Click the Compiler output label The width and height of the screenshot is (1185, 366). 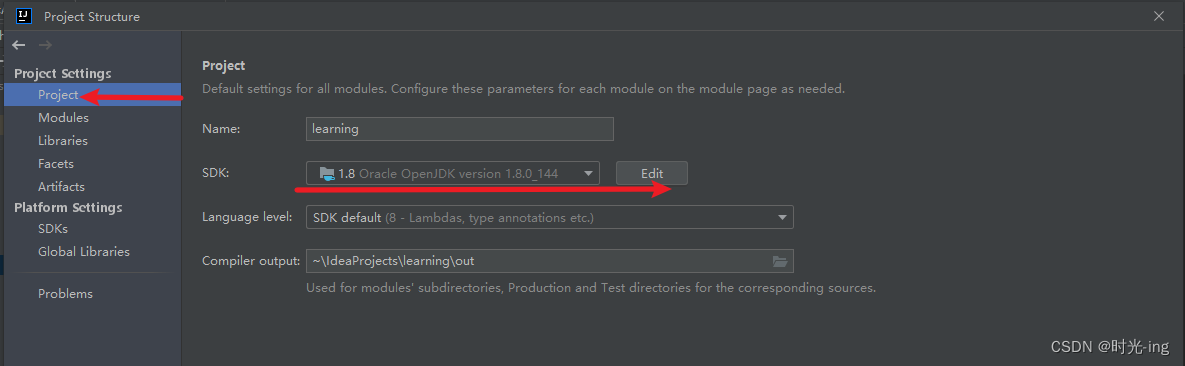tap(251, 261)
